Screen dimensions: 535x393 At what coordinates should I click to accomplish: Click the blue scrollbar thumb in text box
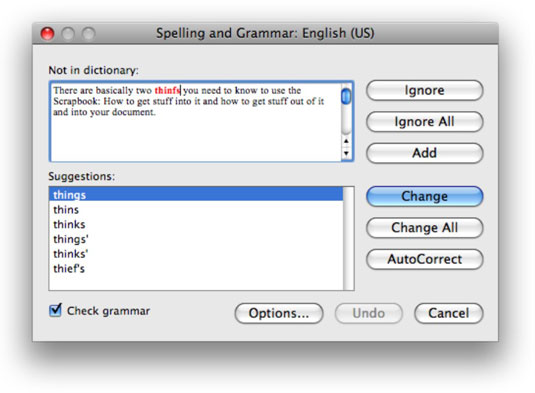point(346,96)
